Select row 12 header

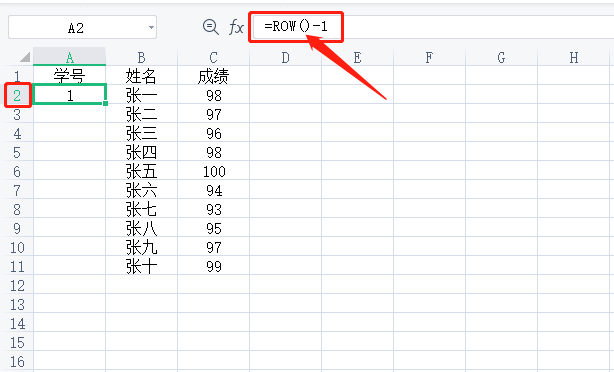pyautogui.click(x=17, y=285)
